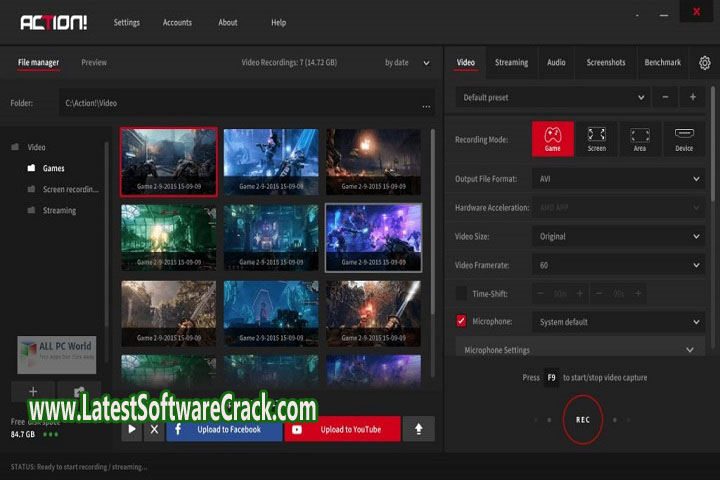This screenshot has width=720, height=480.
Task: Click the upload arrow icon
Action: 418,429
